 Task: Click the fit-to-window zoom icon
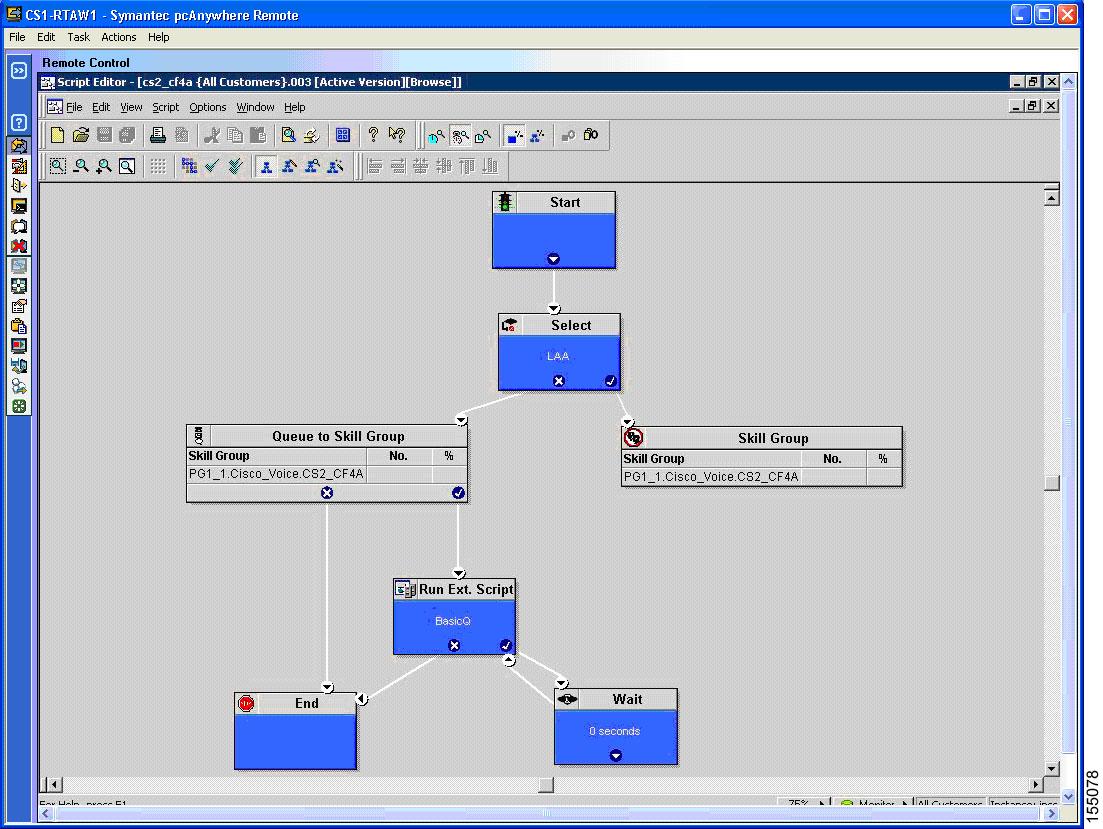(x=127, y=166)
